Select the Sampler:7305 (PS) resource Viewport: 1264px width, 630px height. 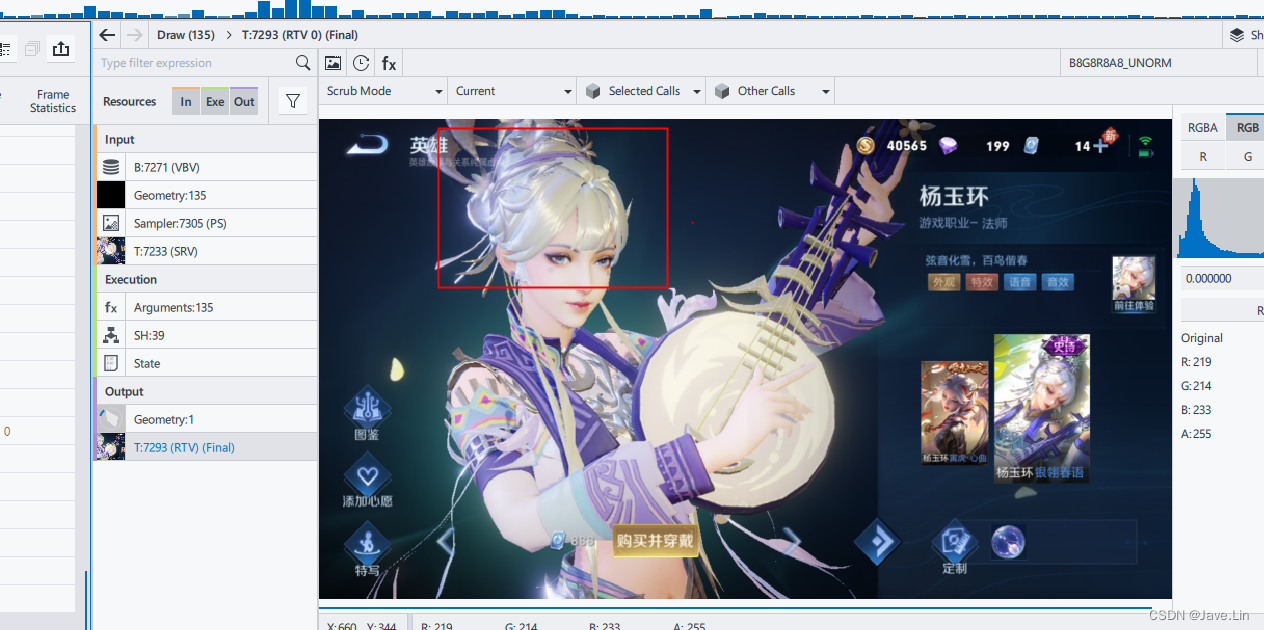point(206,223)
